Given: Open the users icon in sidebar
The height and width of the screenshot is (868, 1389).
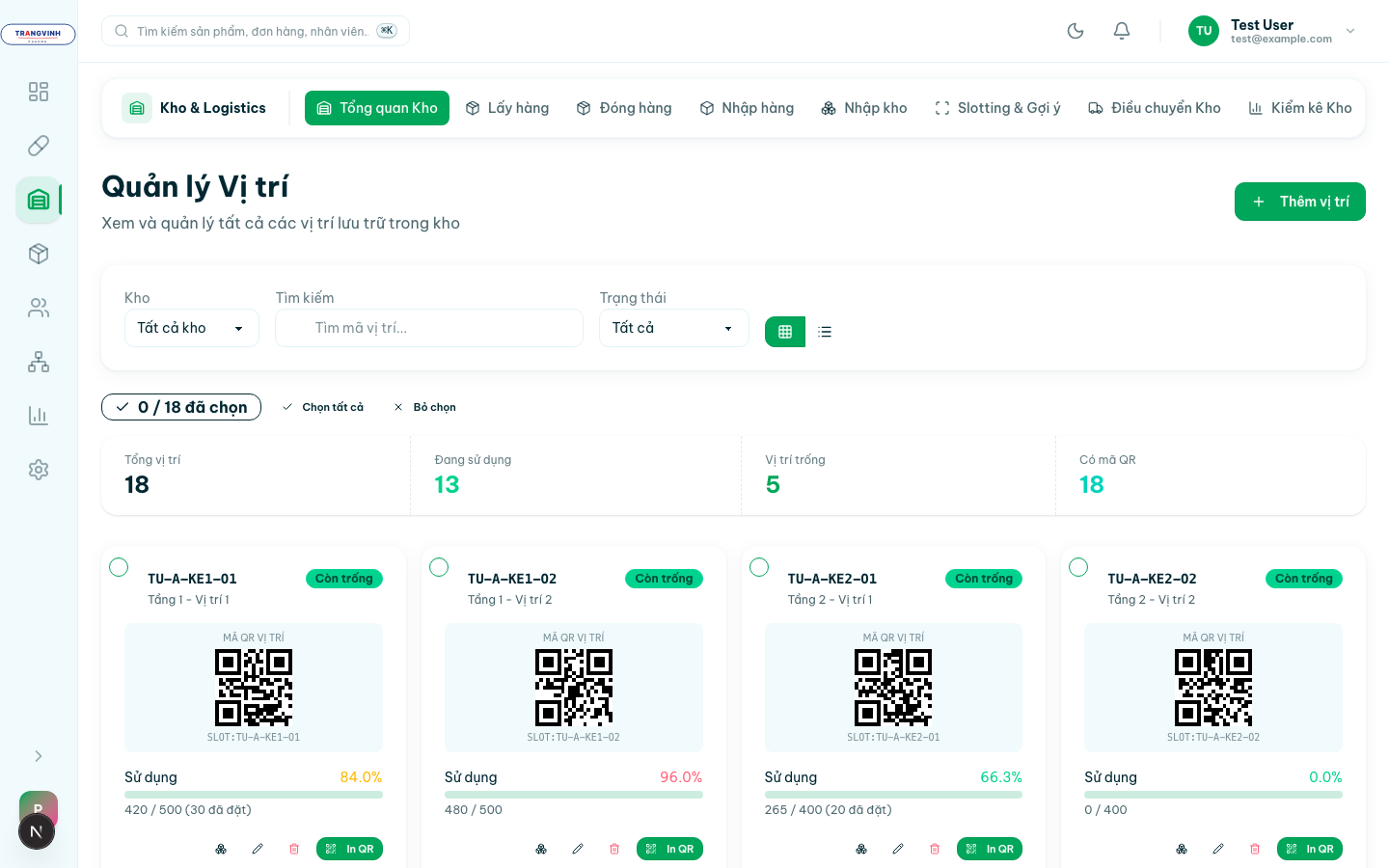Looking at the screenshot, I should tap(39, 308).
